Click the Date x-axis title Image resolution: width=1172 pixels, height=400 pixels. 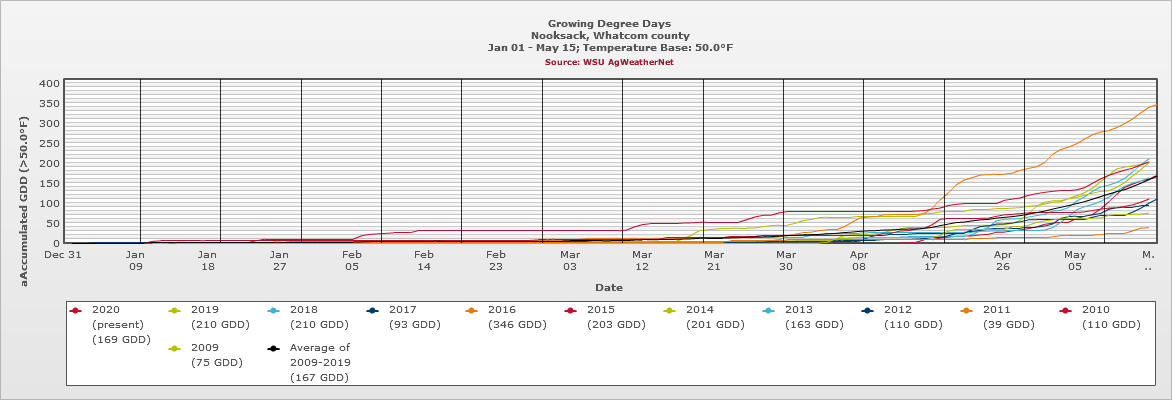609,287
